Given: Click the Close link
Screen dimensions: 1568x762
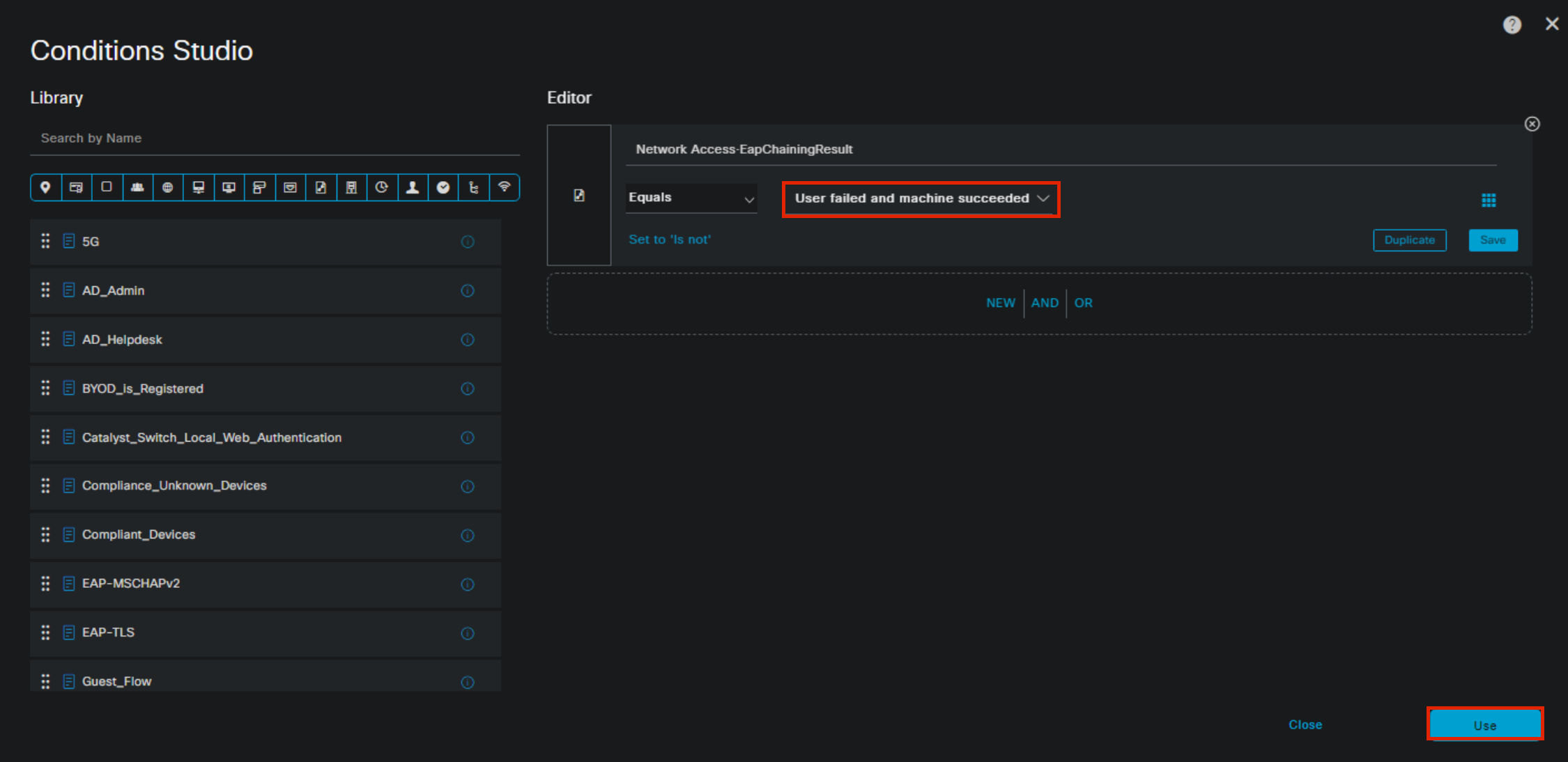Looking at the screenshot, I should click(x=1305, y=724).
